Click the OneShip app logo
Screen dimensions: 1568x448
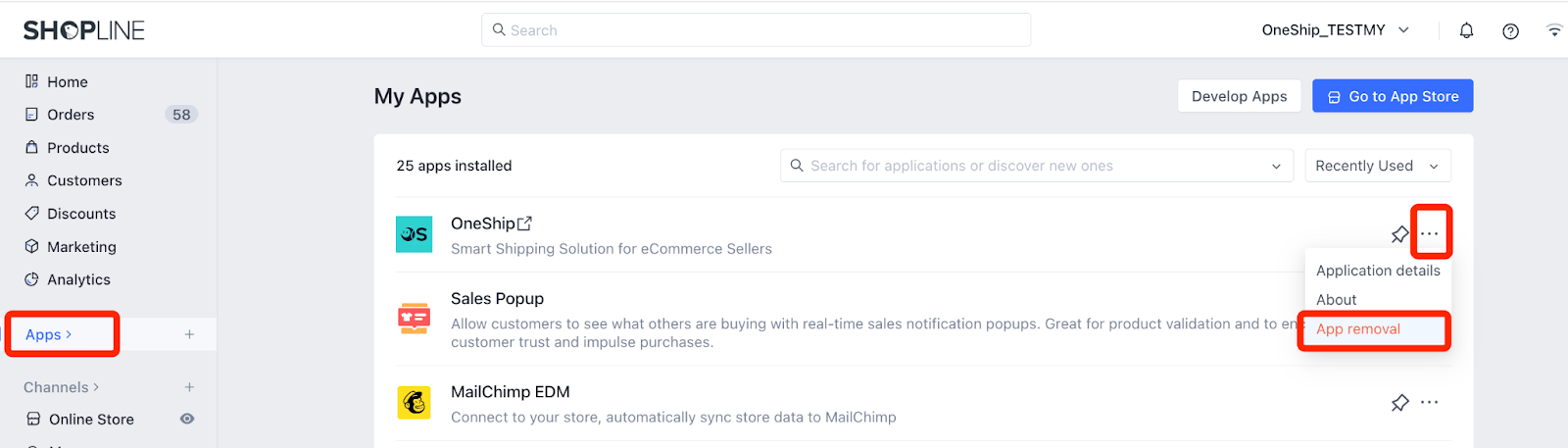414,234
